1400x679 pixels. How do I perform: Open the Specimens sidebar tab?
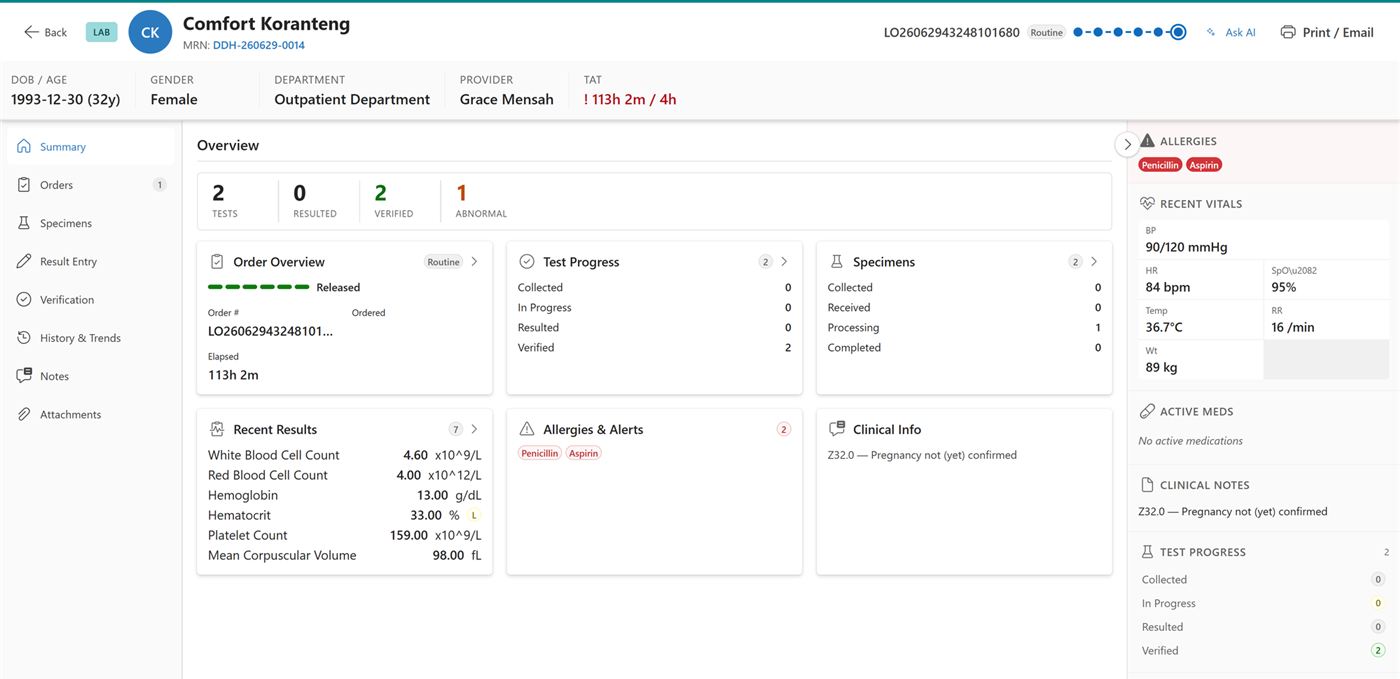click(91, 223)
